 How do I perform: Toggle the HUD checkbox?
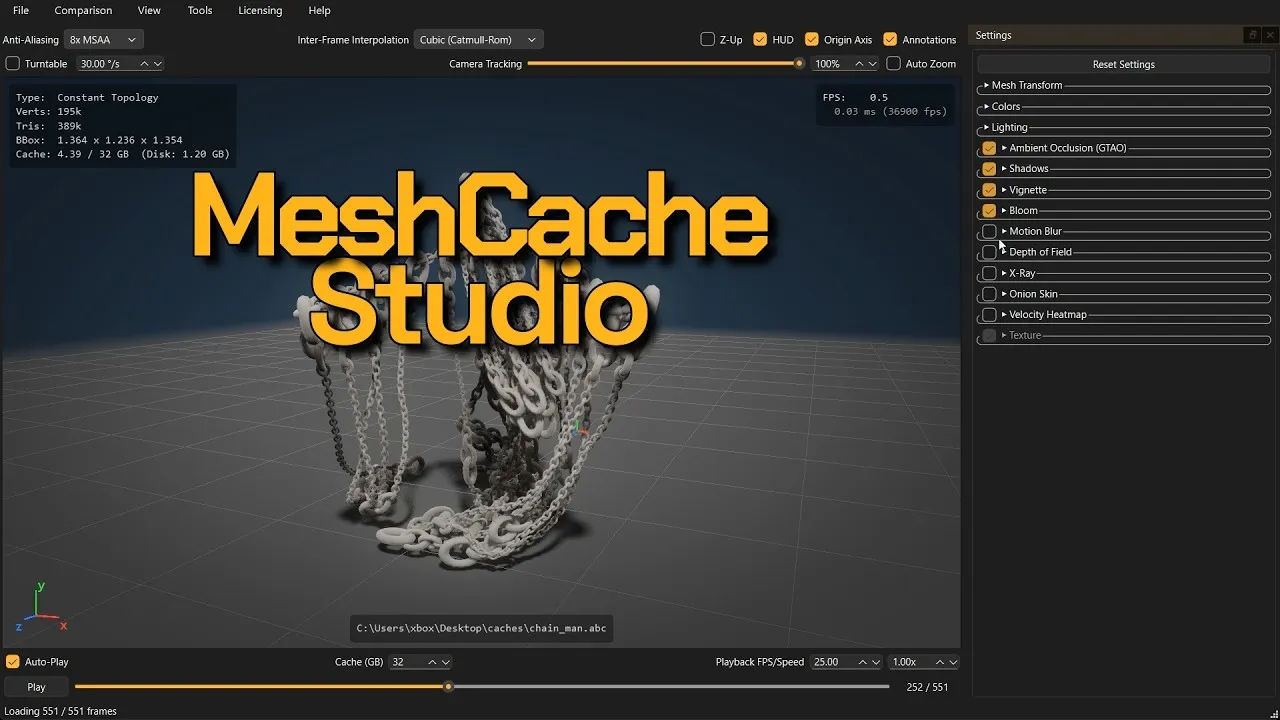click(760, 40)
